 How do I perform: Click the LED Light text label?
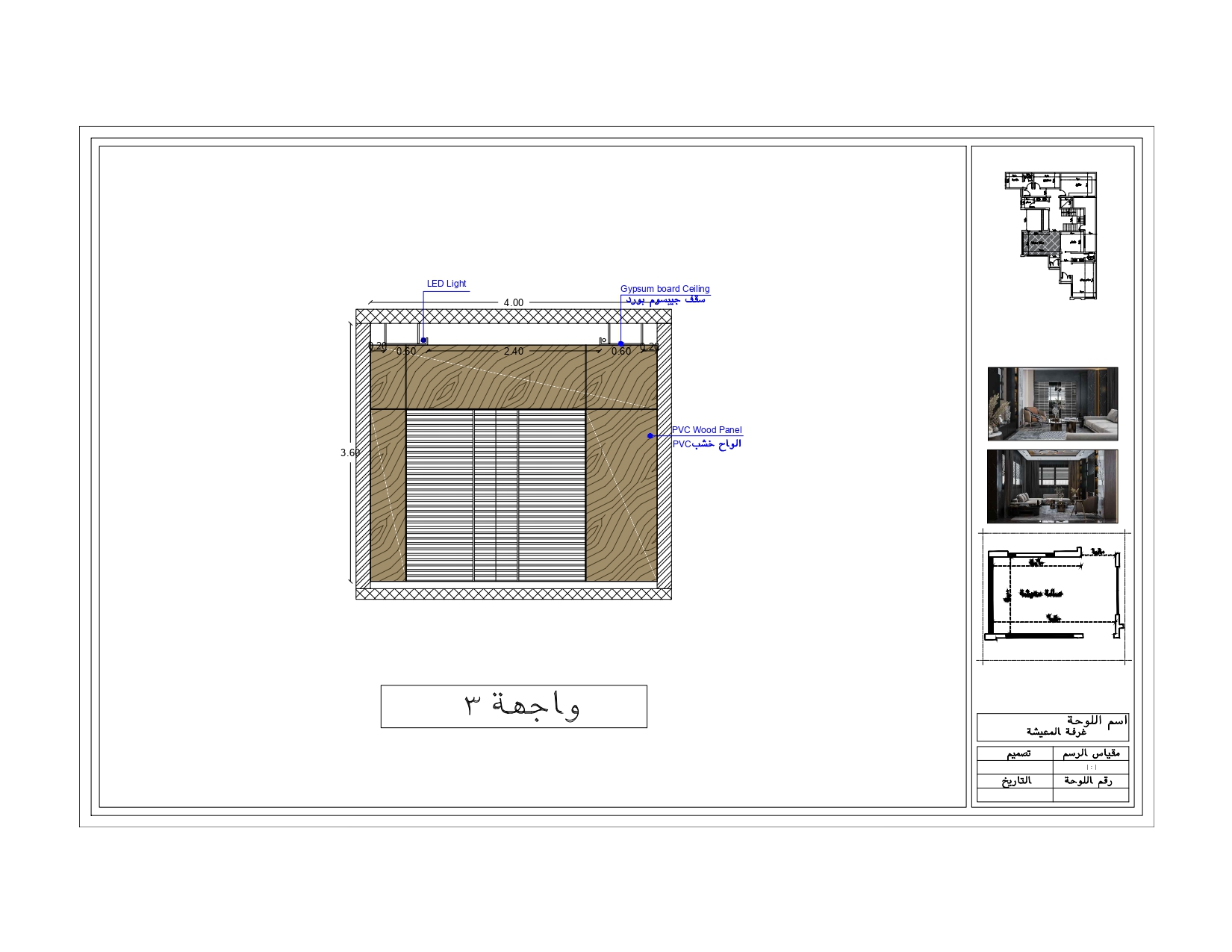447,283
